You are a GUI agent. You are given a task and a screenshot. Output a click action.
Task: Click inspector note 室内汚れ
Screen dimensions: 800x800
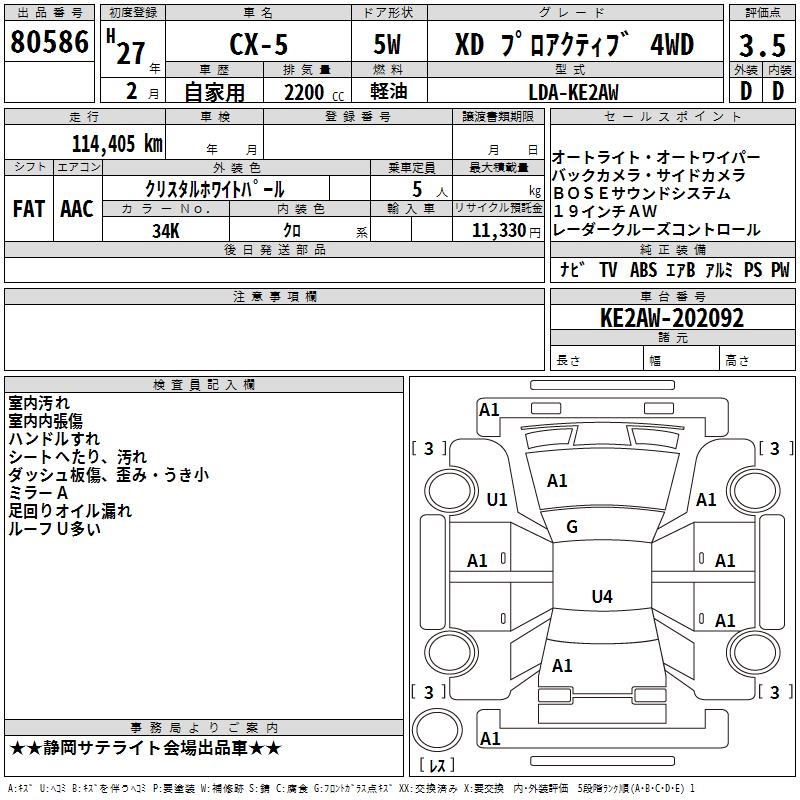pyautogui.click(x=39, y=403)
